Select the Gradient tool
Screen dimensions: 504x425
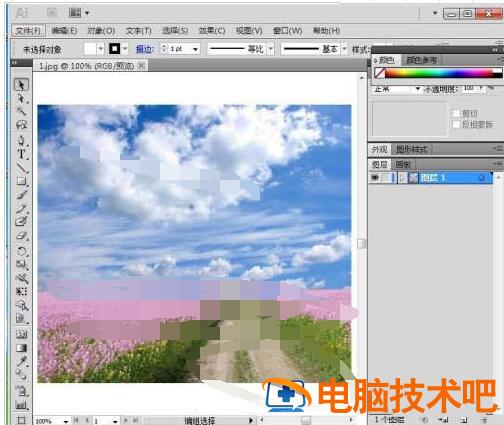tap(21, 348)
